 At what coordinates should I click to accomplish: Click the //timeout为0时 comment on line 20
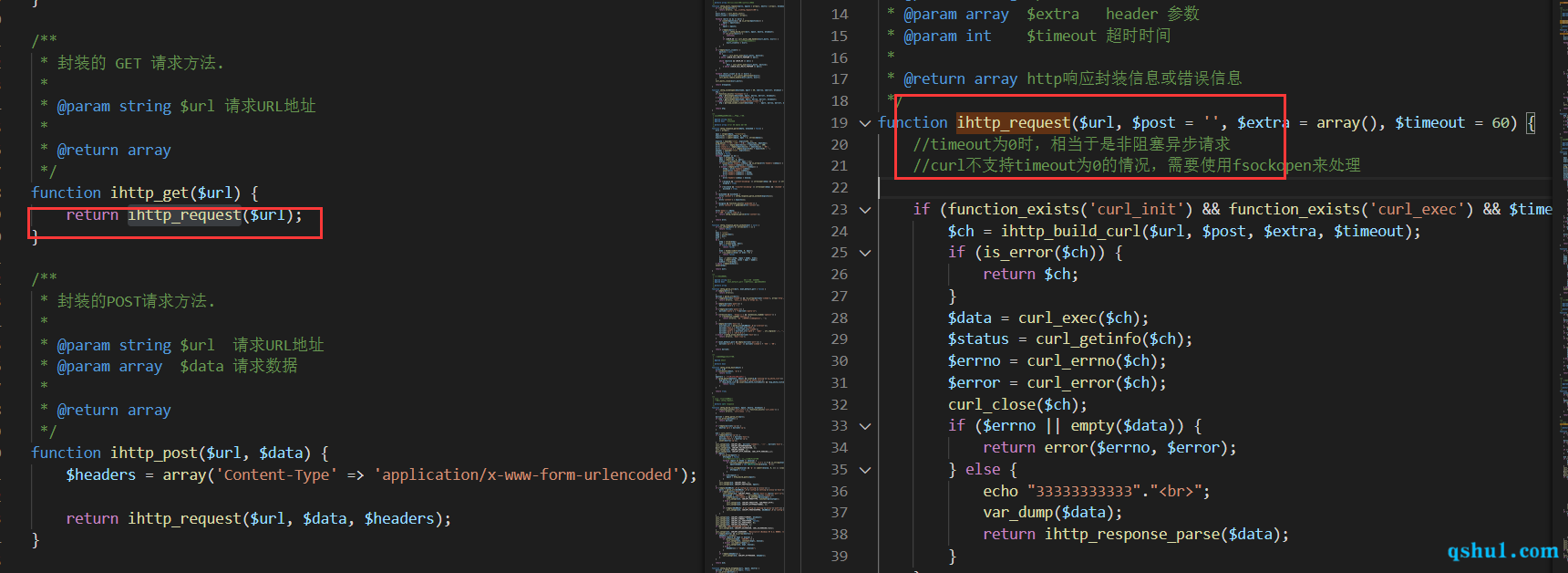click(x=1071, y=144)
